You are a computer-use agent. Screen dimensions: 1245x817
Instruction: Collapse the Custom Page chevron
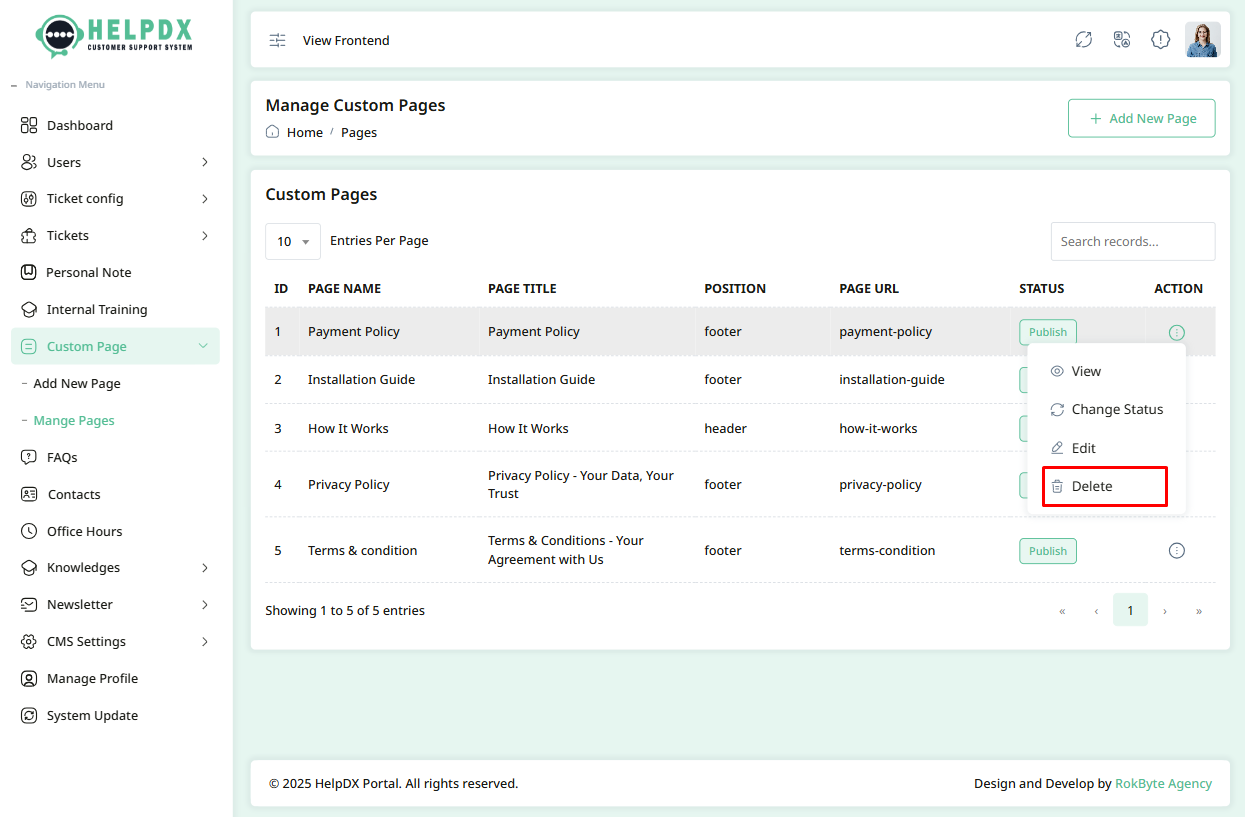coord(203,346)
